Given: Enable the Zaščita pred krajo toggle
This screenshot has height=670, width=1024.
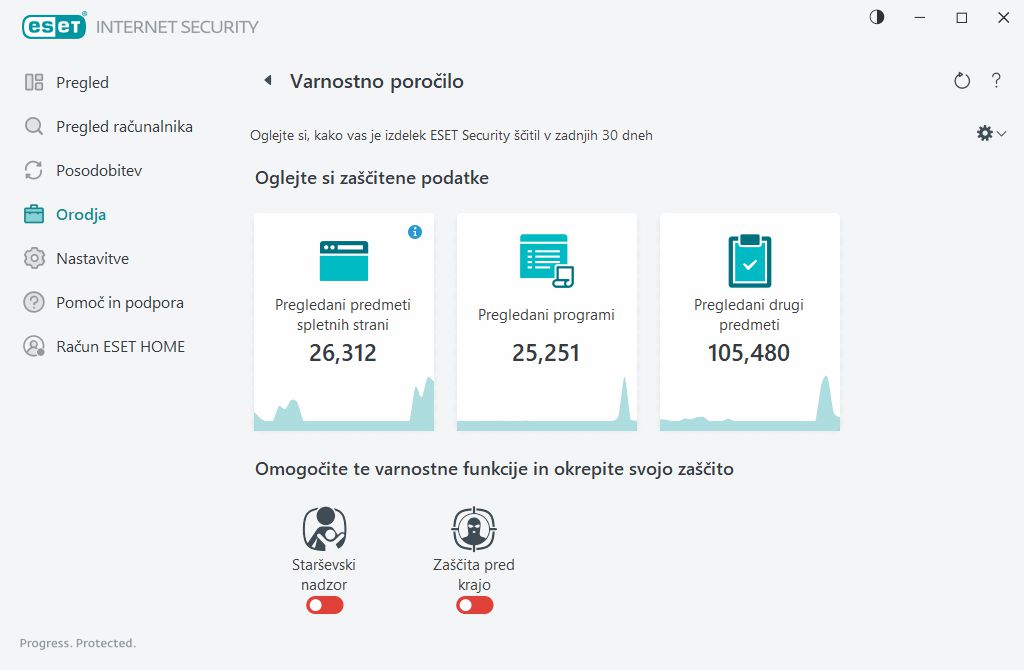Looking at the screenshot, I should (475, 605).
